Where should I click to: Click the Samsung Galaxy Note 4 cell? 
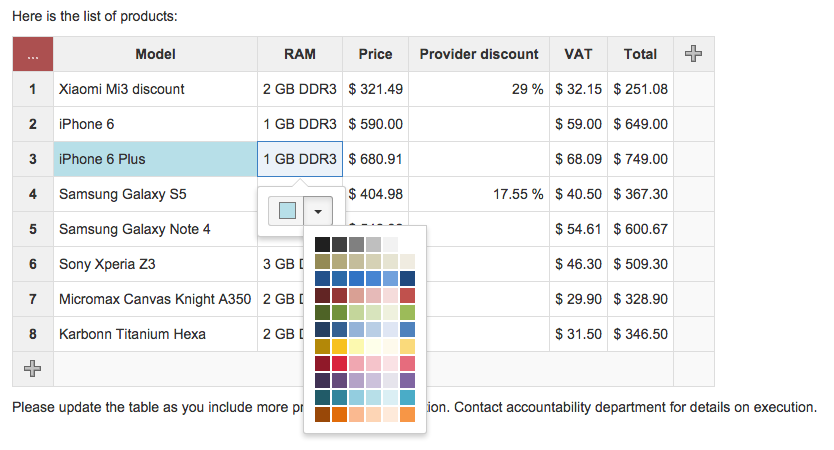[x=155, y=229]
